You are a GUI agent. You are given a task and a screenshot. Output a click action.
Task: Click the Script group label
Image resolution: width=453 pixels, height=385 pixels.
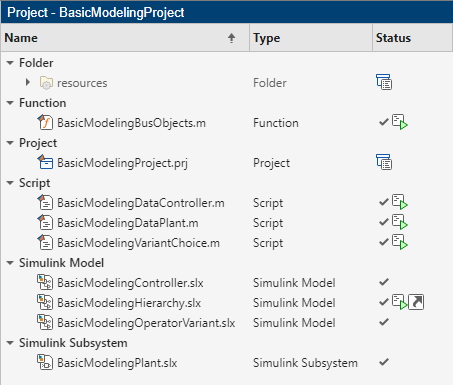[x=34, y=183]
